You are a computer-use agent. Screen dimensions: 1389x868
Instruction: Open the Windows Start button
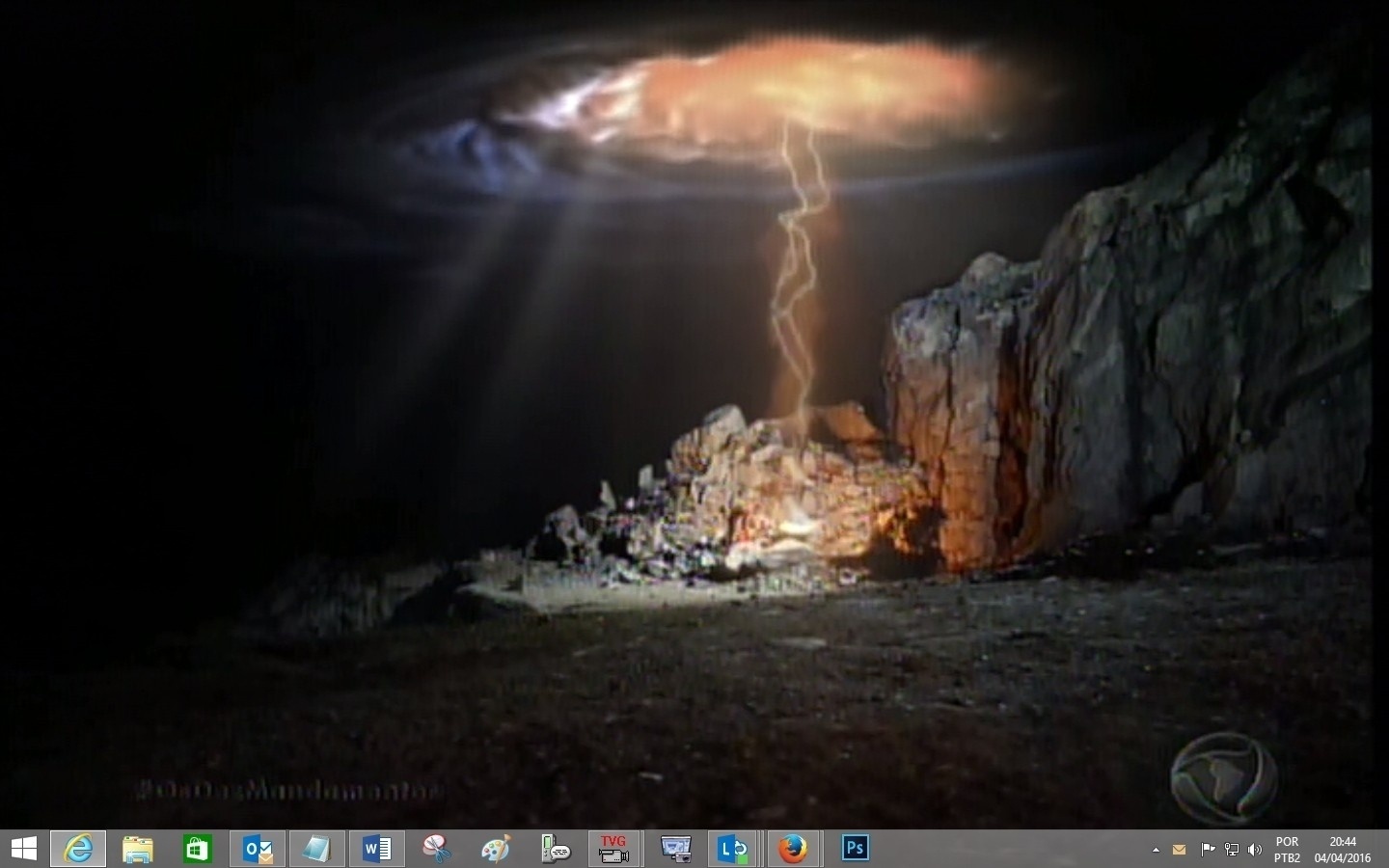(x=23, y=849)
